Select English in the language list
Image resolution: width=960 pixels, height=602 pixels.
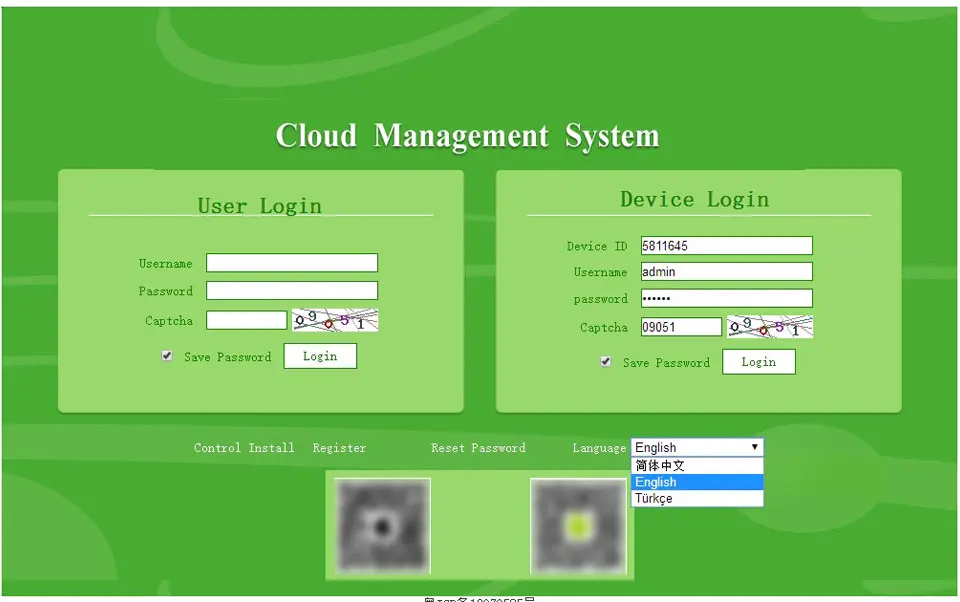pos(697,482)
